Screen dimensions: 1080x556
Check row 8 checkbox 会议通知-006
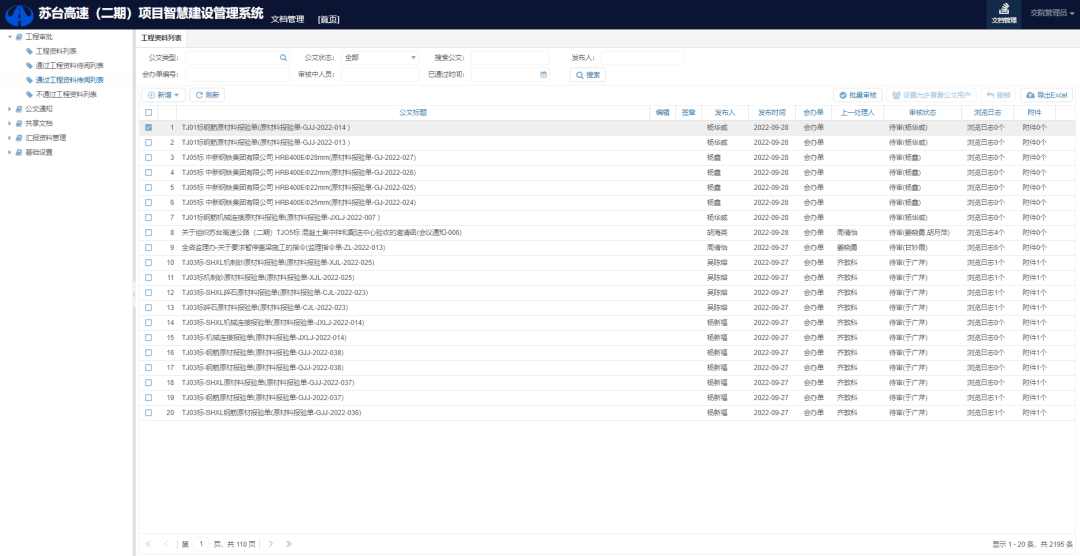coord(149,233)
